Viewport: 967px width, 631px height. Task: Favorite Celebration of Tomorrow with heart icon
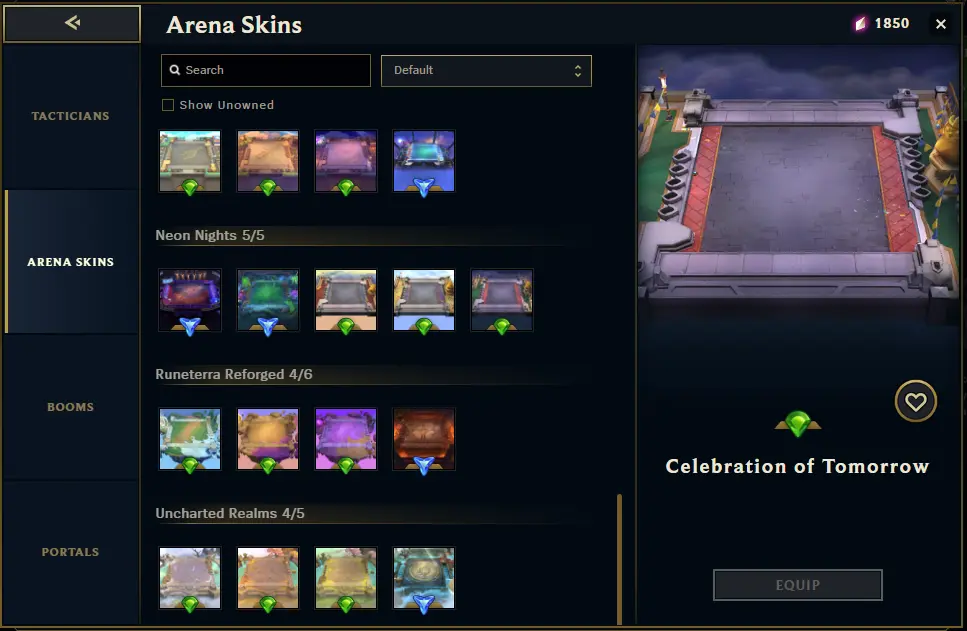click(915, 401)
